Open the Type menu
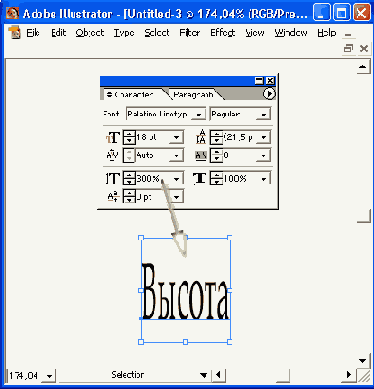374x389 pixels. [124, 33]
